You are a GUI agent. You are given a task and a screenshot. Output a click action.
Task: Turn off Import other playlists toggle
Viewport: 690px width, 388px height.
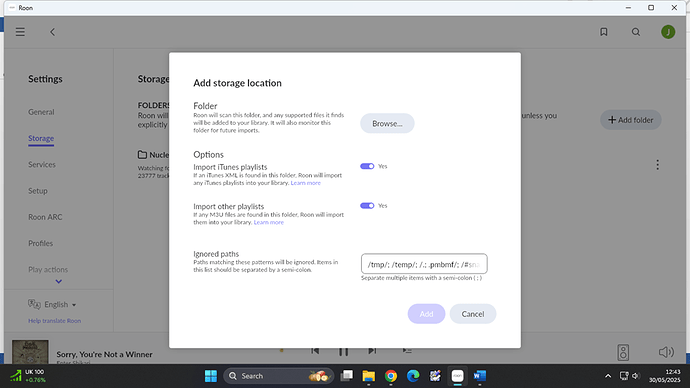pos(367,205)
